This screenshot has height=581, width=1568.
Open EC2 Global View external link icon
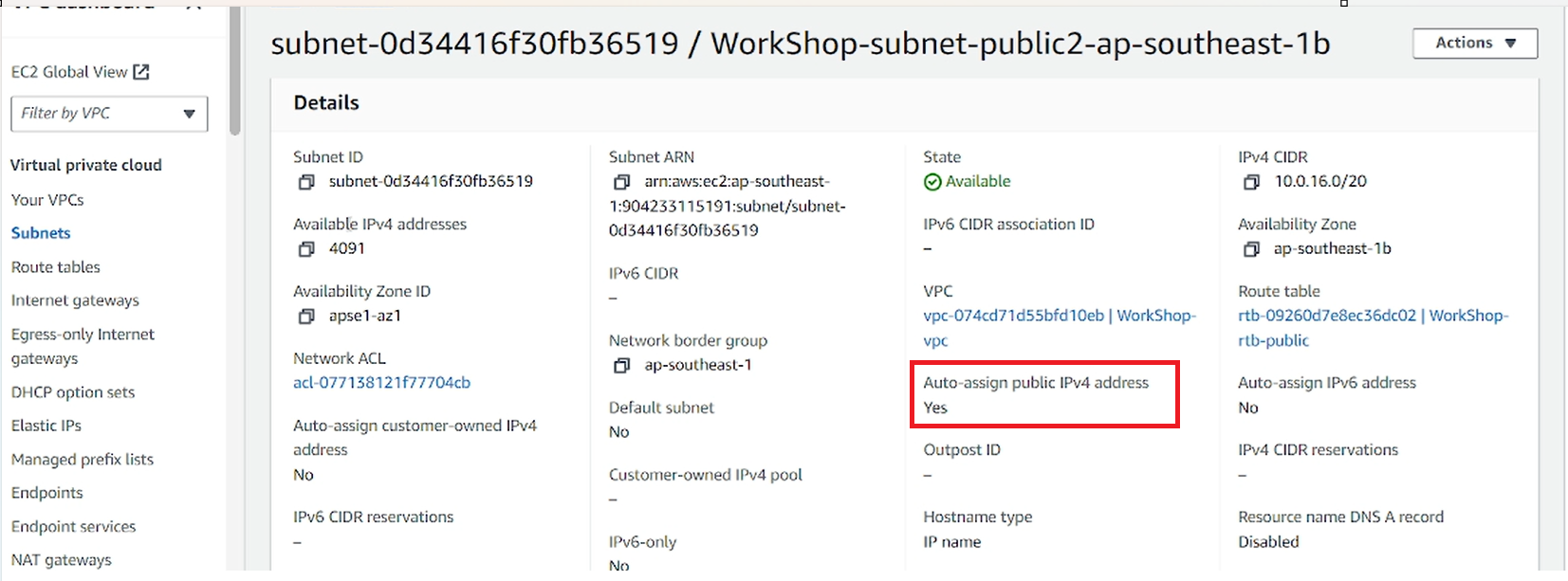coord(141,72)
